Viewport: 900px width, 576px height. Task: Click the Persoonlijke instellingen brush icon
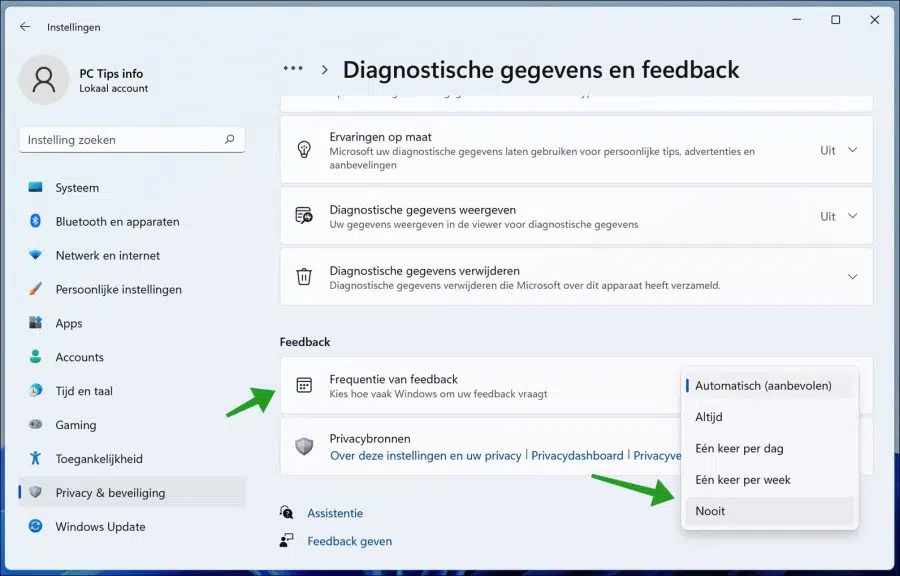tap(36, 289)
